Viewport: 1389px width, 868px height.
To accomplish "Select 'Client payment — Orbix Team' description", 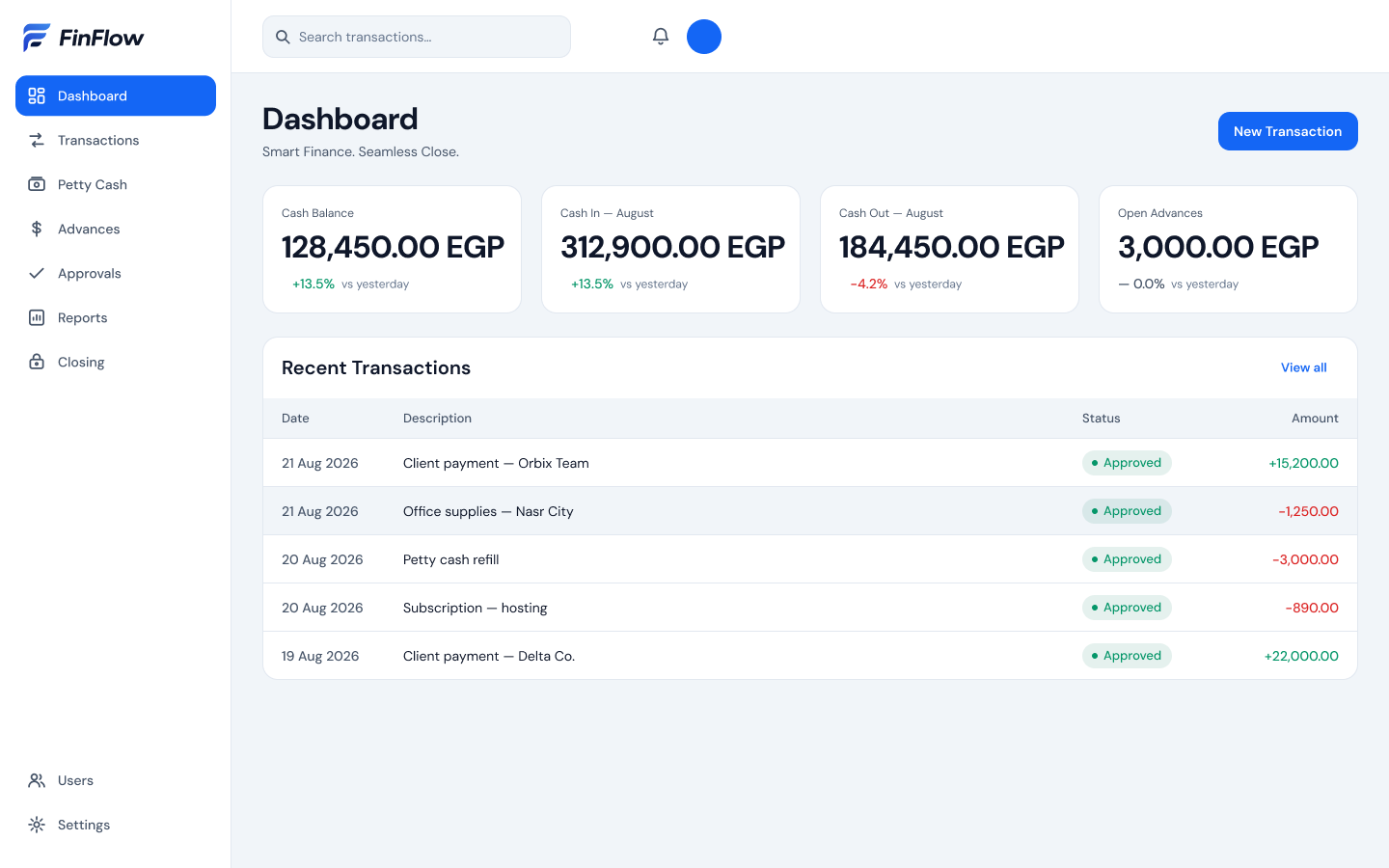I will [x=496, y=463].
